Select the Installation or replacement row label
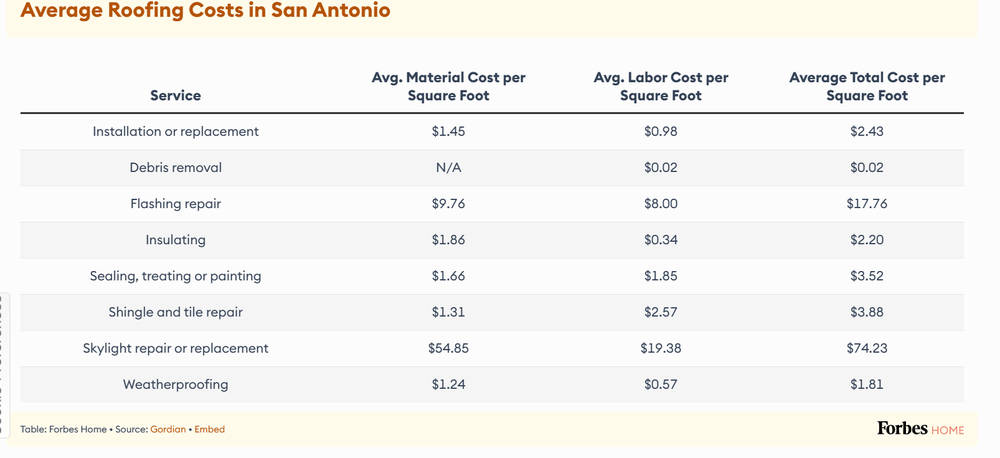The width and height of the screenshot is (1000, 458). click(175, 131)
